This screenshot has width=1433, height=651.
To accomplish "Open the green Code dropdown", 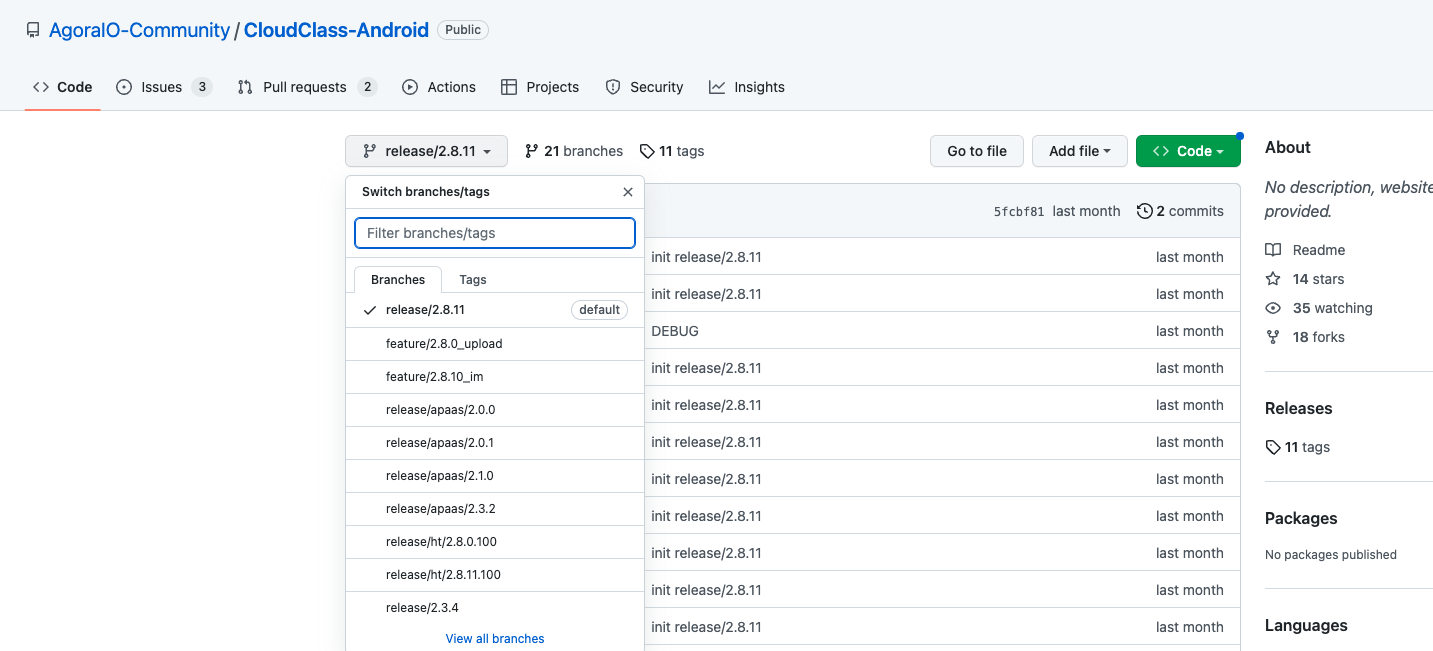I will [x=1188, y=151].
